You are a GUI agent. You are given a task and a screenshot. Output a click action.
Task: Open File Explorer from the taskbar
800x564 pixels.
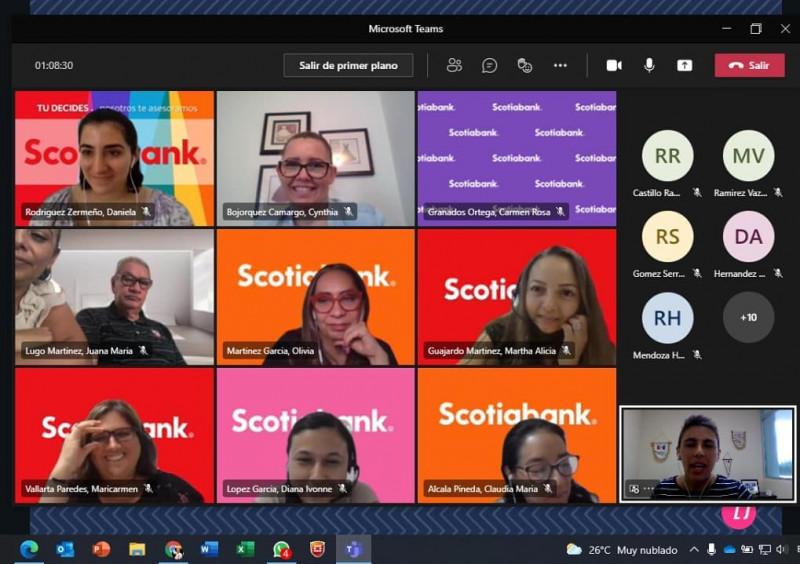[137, 549]
